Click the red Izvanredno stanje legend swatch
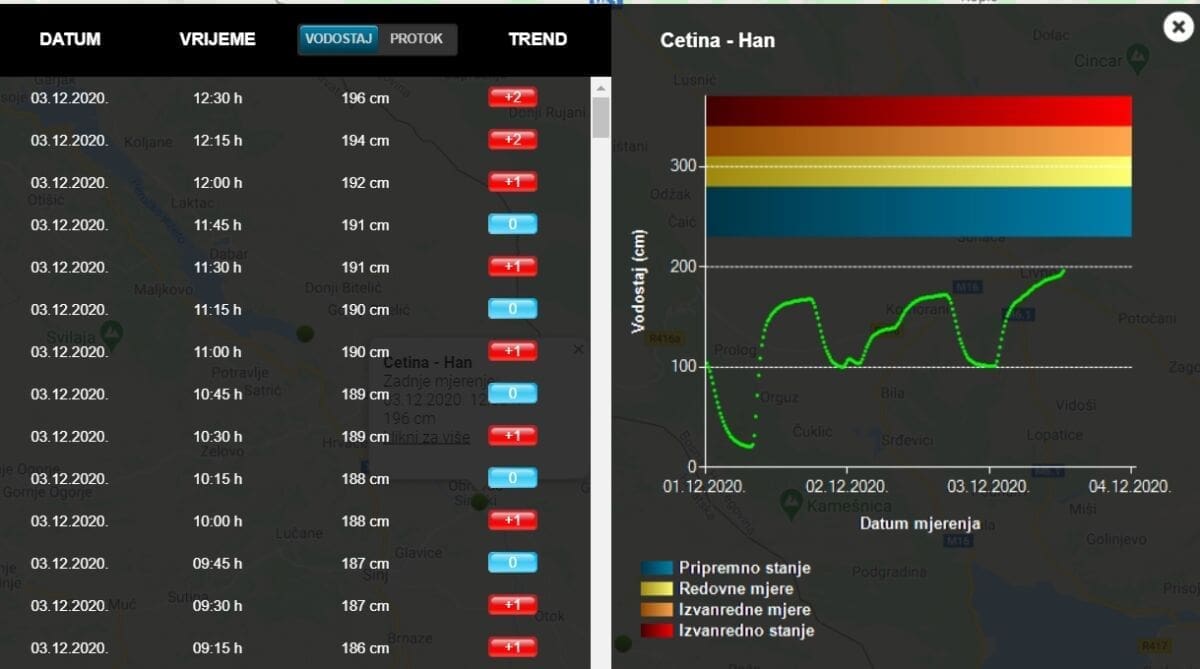The image size is (1200, 669). (657, 631)
